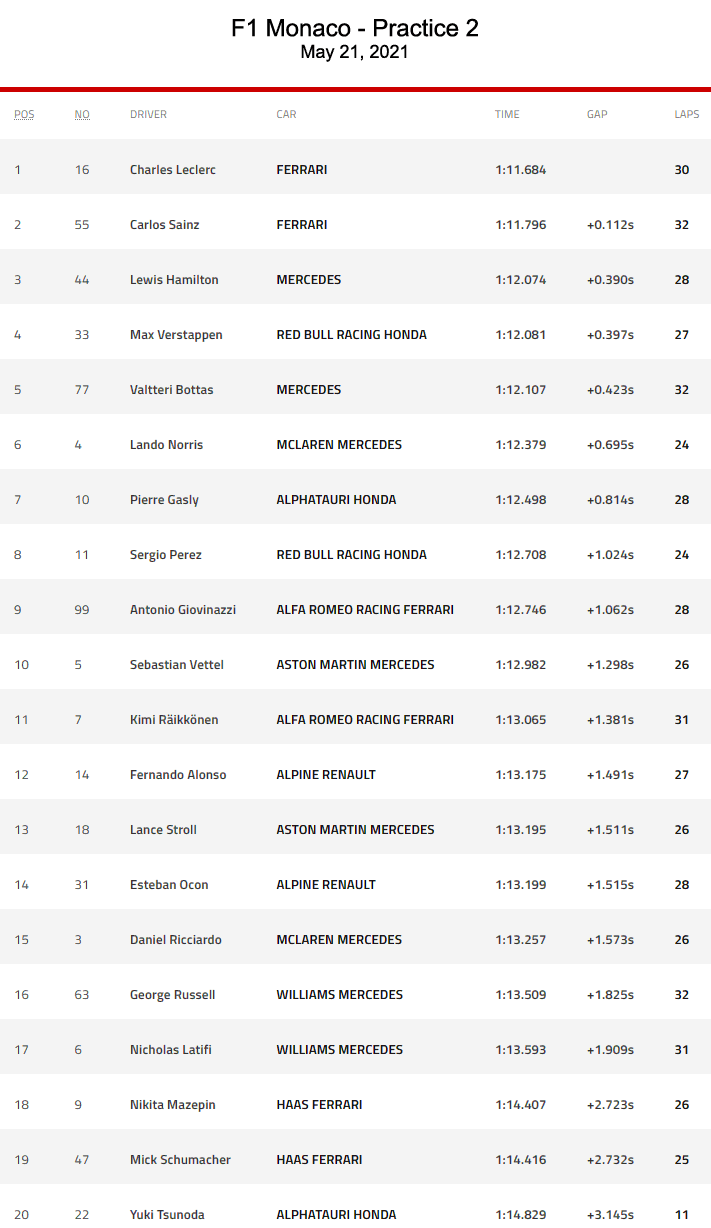Select Lewis Hamilton in the results
This screenshot has height=1228, width=711.
pos(174,280)
